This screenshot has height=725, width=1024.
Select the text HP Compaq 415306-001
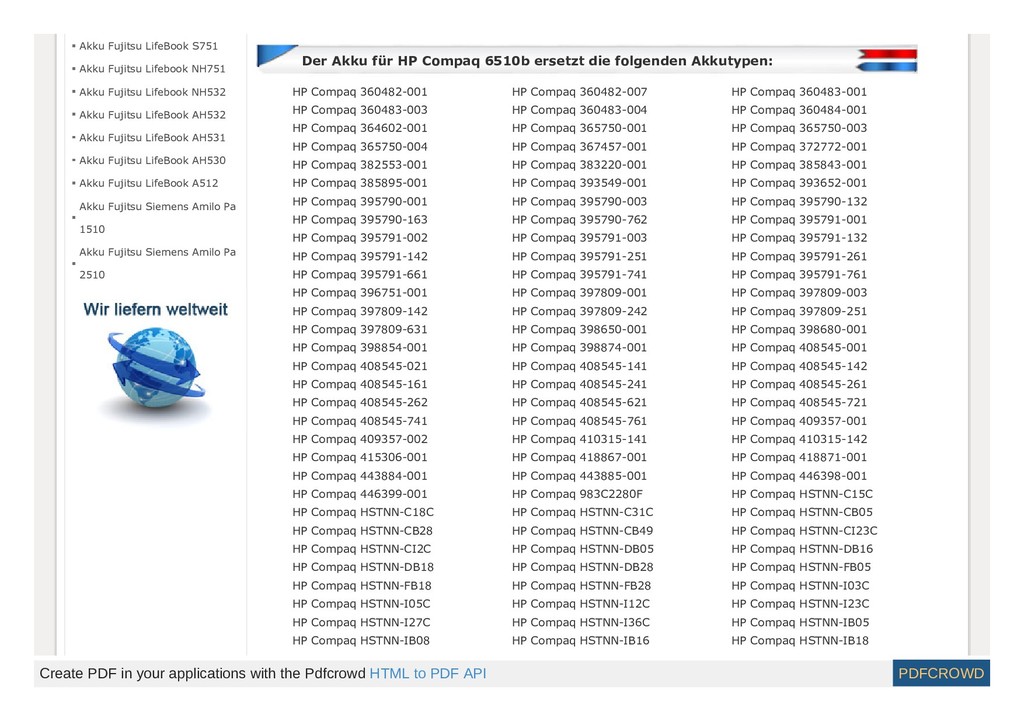point(360,458)
